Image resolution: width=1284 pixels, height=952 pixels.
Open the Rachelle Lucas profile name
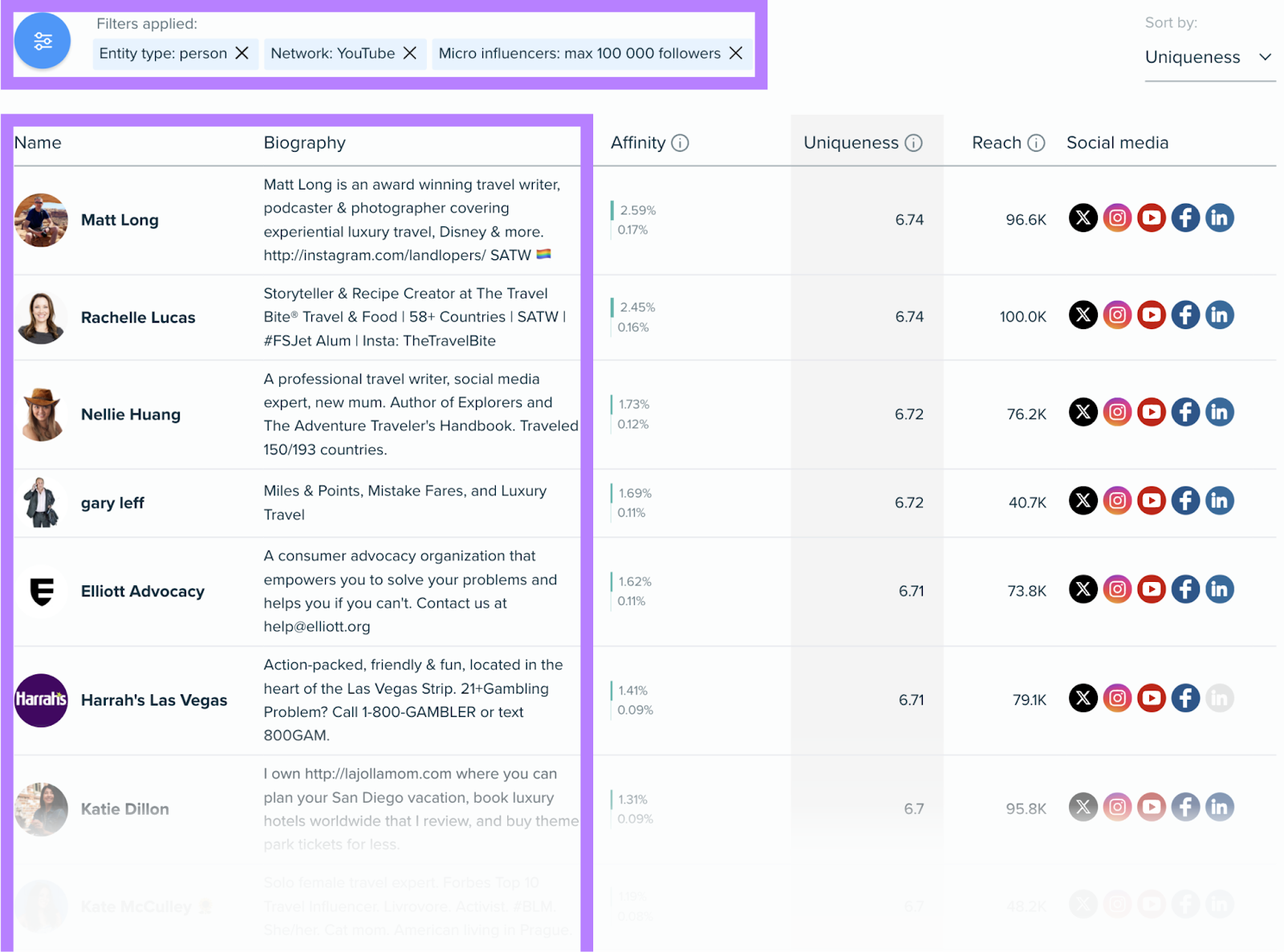click(138, 318)
